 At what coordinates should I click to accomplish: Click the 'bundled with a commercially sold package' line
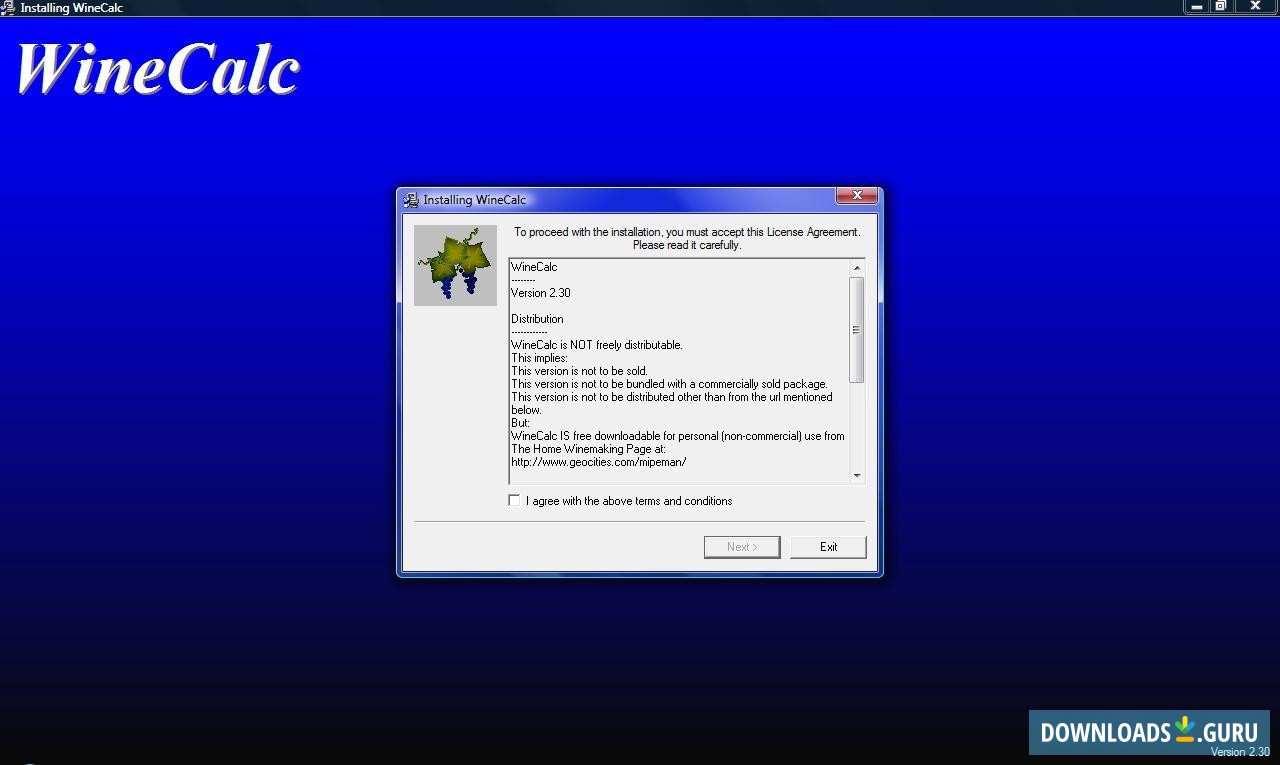669,384
